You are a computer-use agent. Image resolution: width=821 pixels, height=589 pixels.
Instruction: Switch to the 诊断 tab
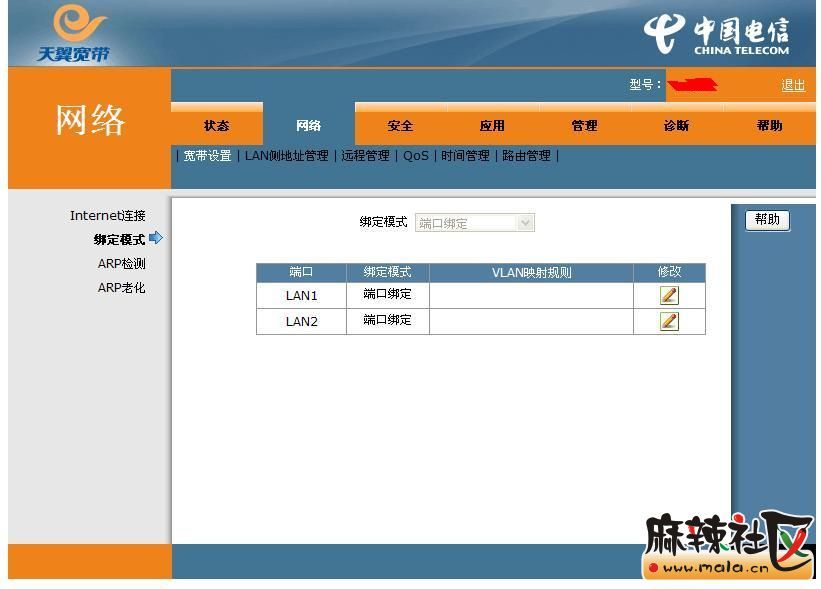pos(676,126)
